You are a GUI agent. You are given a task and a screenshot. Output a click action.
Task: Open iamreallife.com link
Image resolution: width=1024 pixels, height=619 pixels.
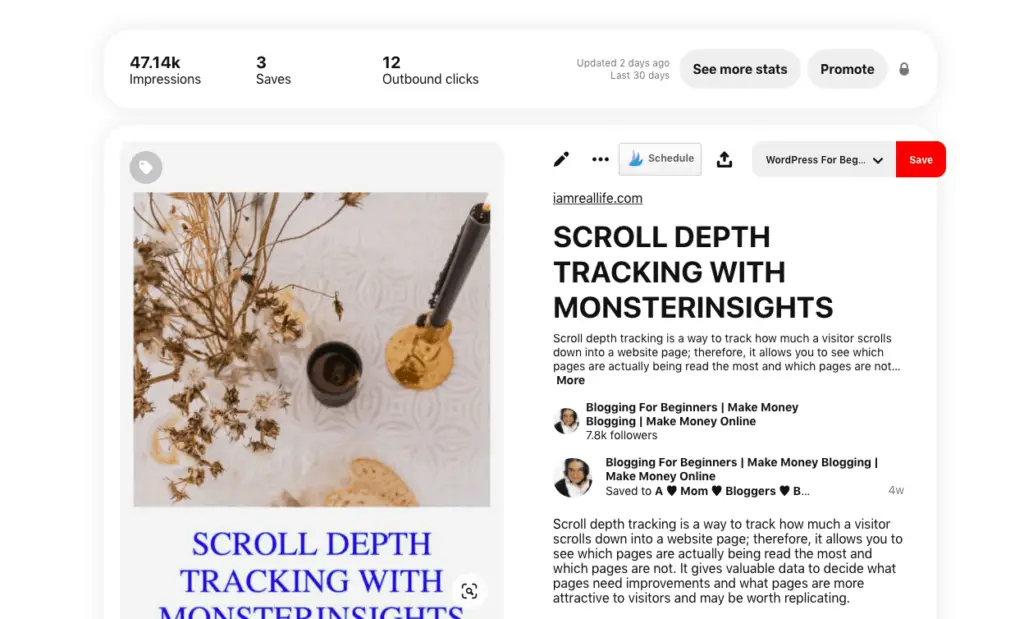click(598, 198)
